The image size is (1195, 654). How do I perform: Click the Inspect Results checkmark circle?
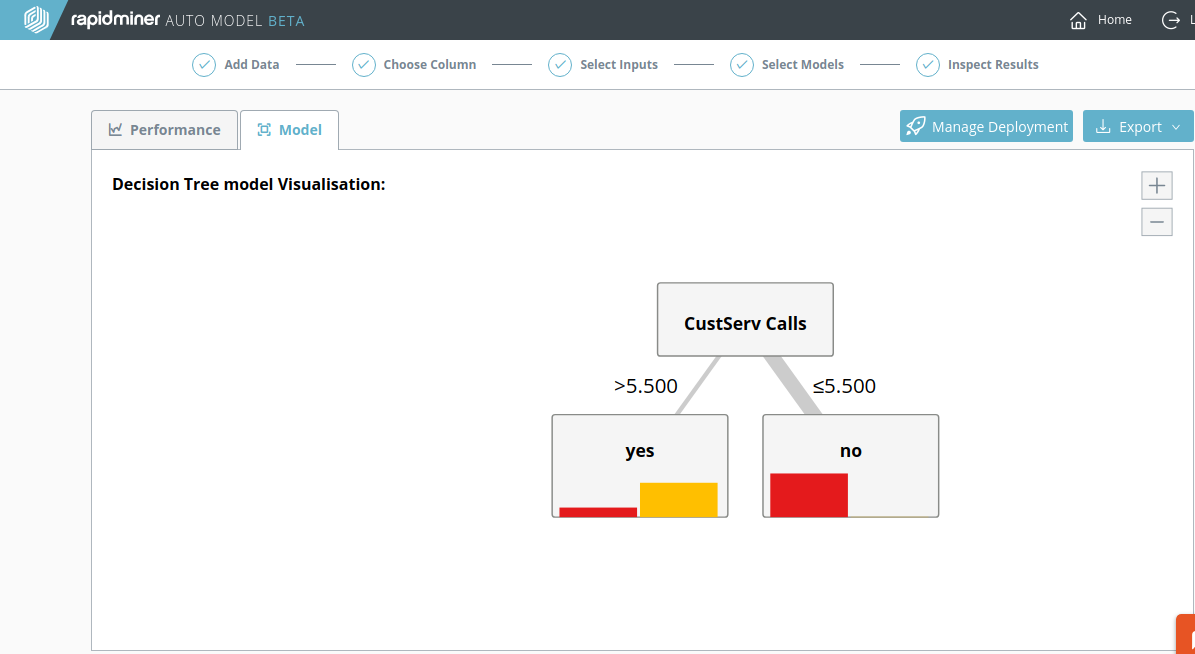pos(928,65)
